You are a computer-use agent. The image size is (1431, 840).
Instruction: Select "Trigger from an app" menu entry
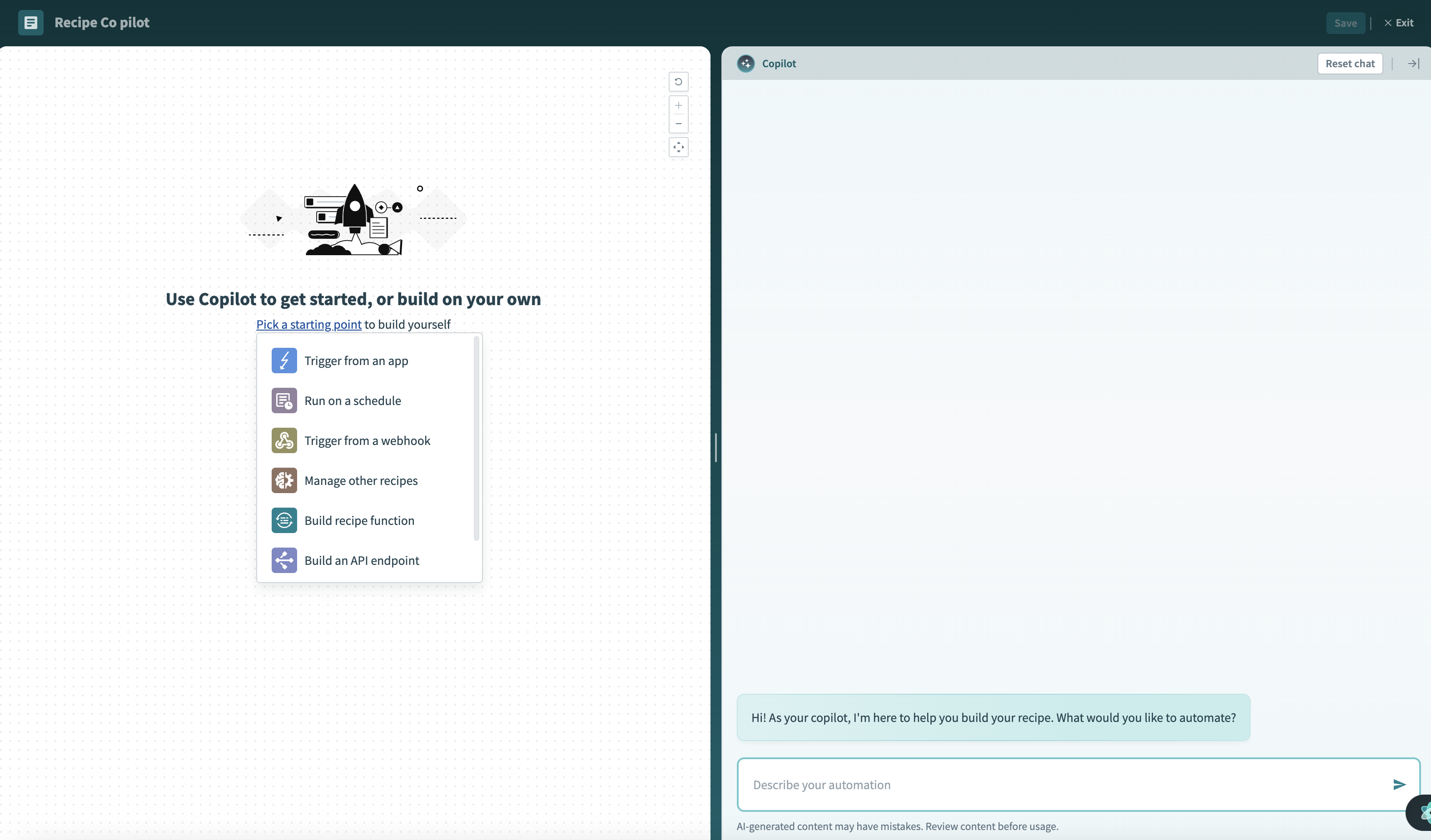click(x=356, y=361)
